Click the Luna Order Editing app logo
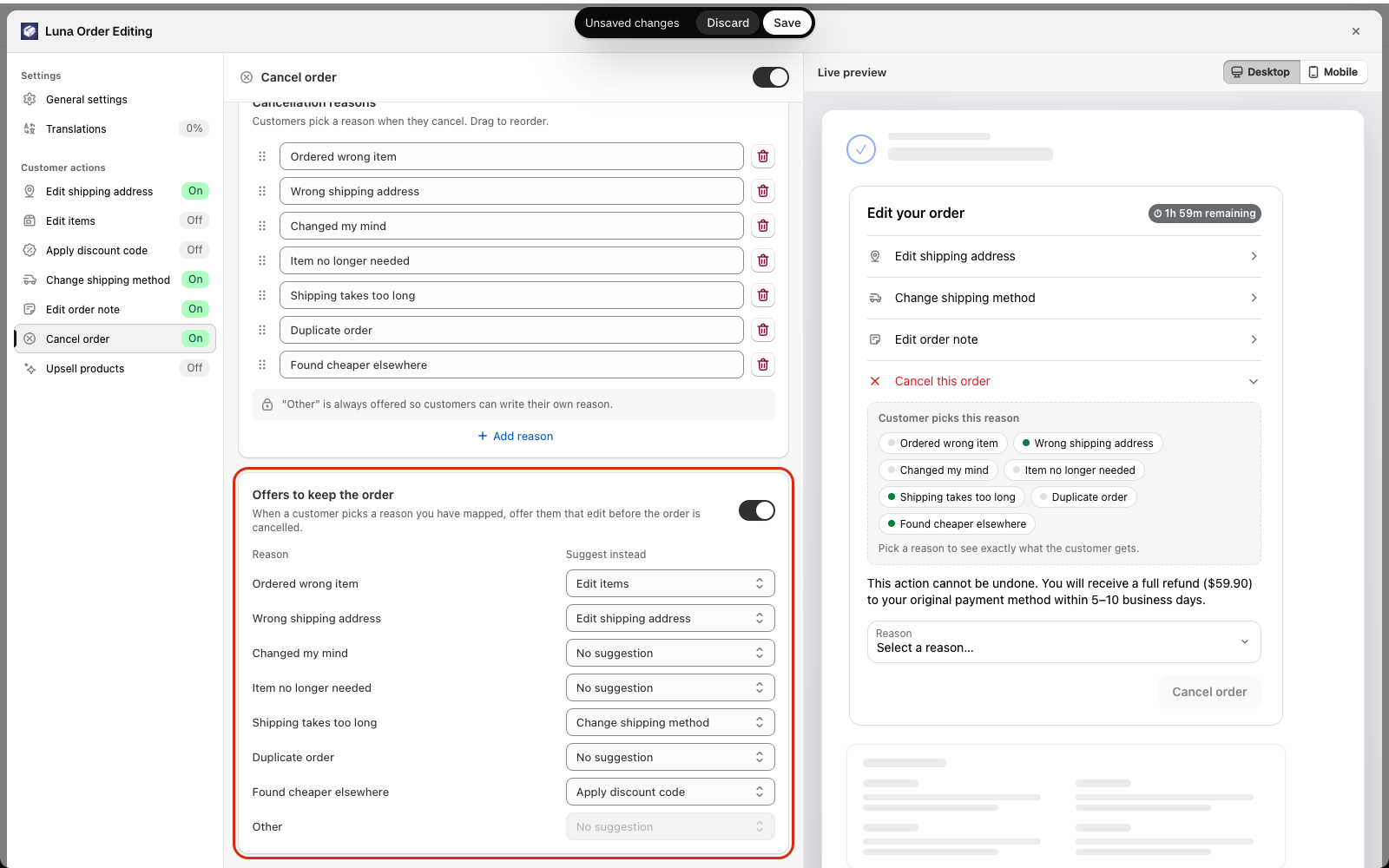This screenshot has height=868, width=1389. coord(30,31)
